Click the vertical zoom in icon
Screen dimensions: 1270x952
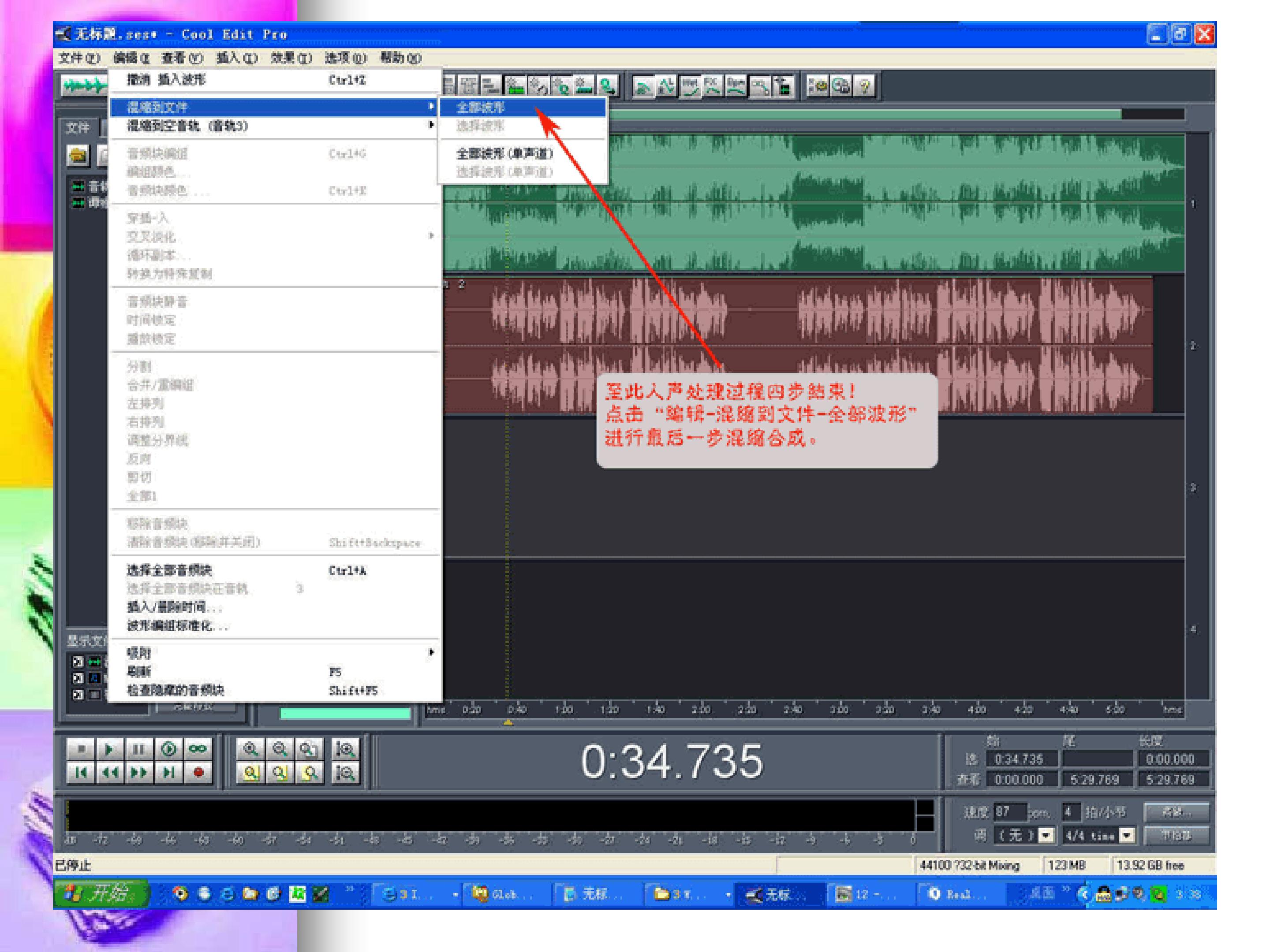pyautogui.click(x=346, y=749)
